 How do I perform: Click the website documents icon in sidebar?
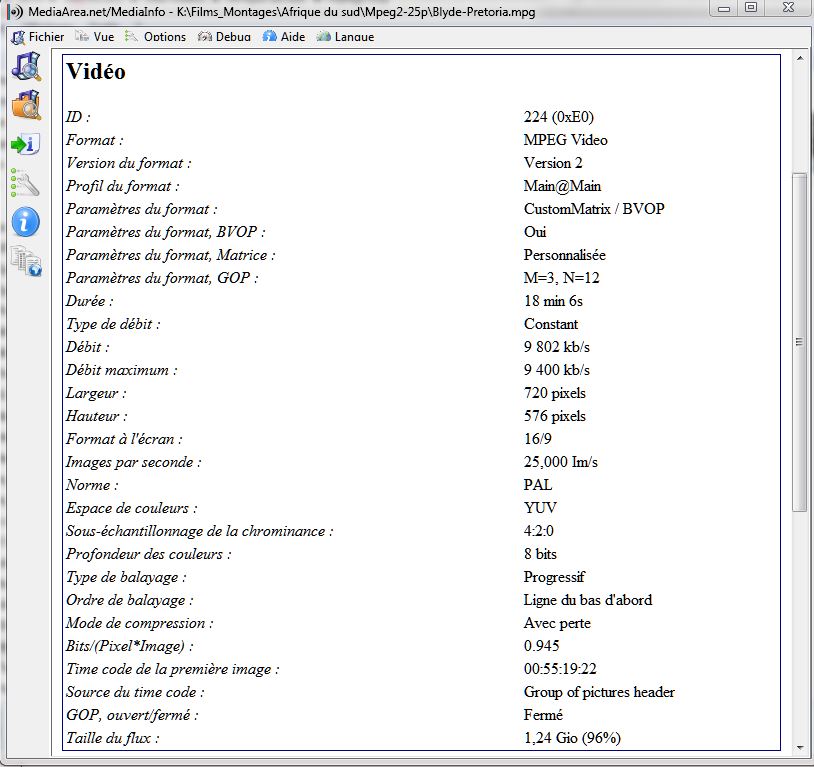(26, 261)
